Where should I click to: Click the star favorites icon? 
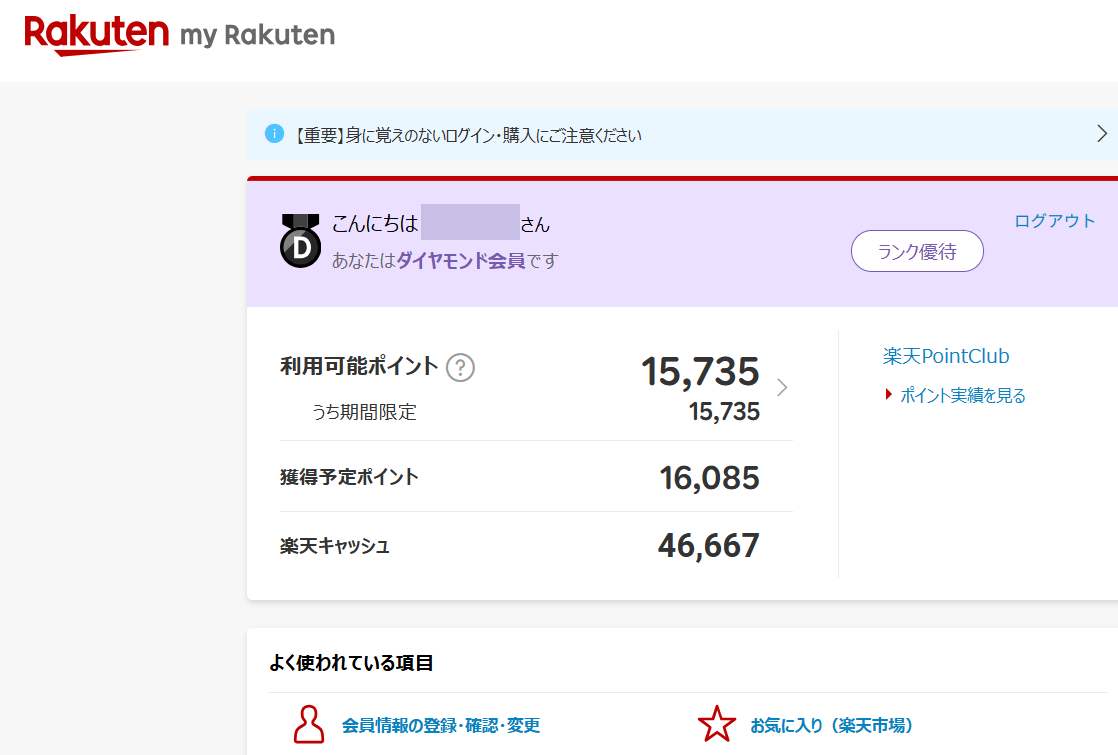click(717, 724)
